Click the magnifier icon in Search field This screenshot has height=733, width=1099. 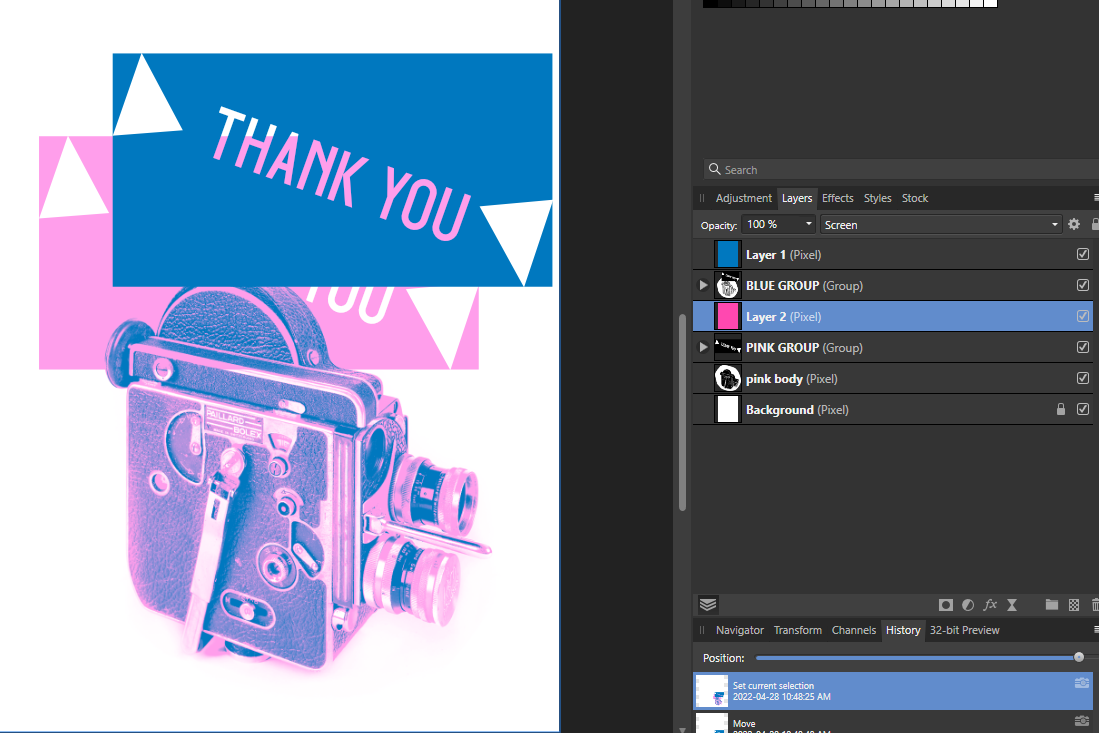pos(714,169)
